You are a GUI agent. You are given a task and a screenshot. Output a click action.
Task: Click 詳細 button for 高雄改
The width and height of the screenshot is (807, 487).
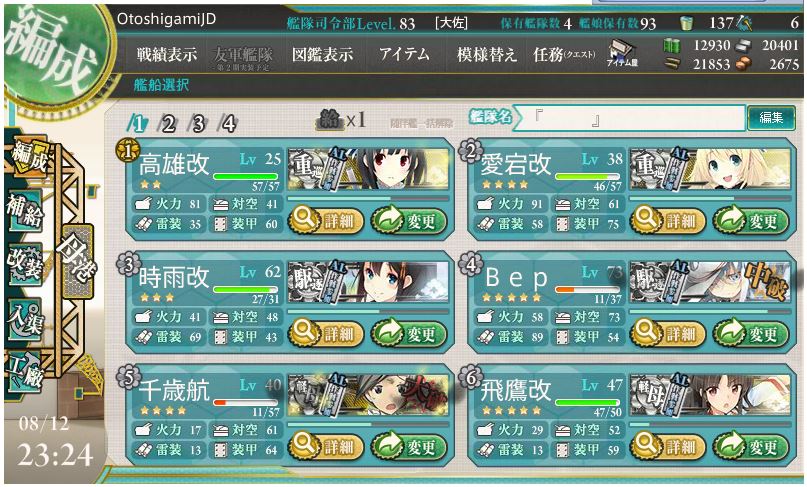[326, 221]
